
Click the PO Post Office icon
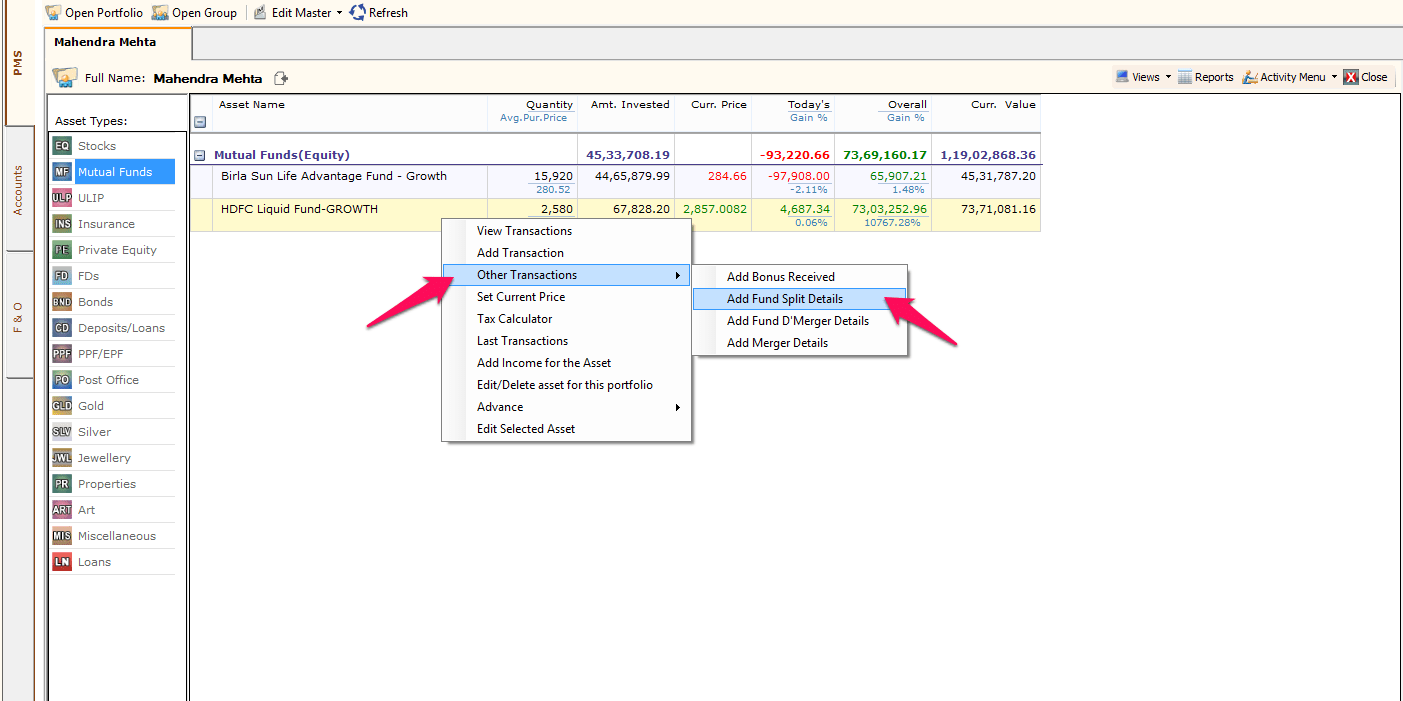[62, 380]
